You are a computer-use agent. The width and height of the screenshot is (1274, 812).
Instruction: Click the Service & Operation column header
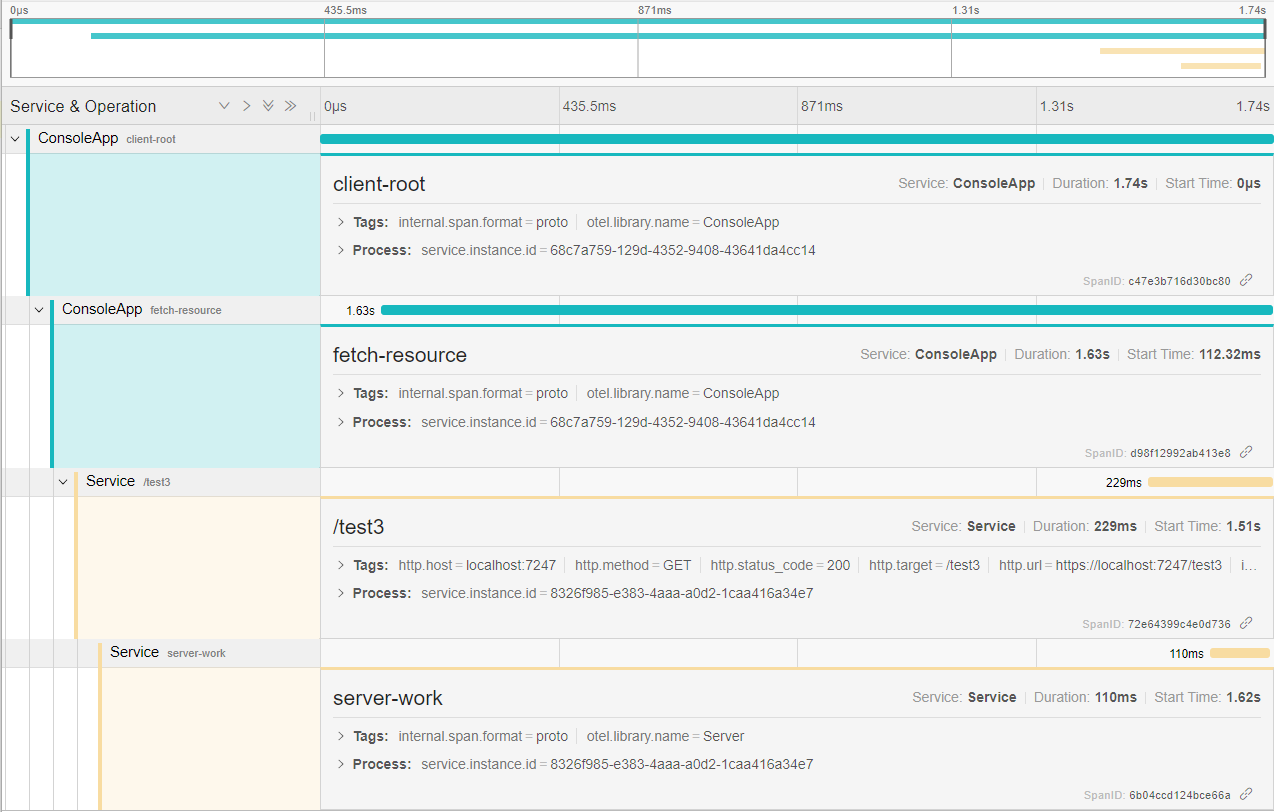[x=83, y=106]
